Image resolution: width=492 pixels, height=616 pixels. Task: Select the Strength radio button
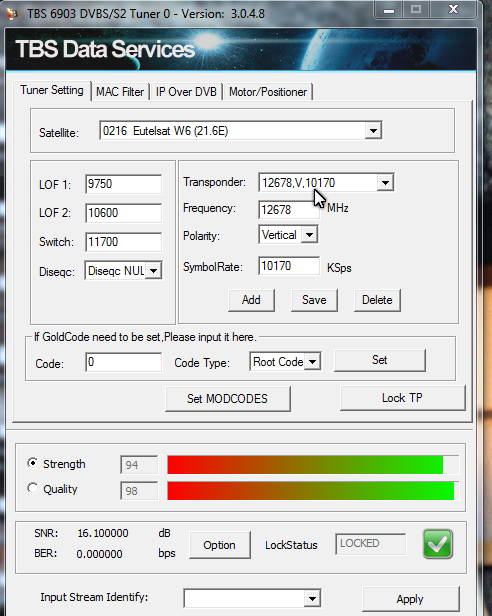[x=33, y=463]
